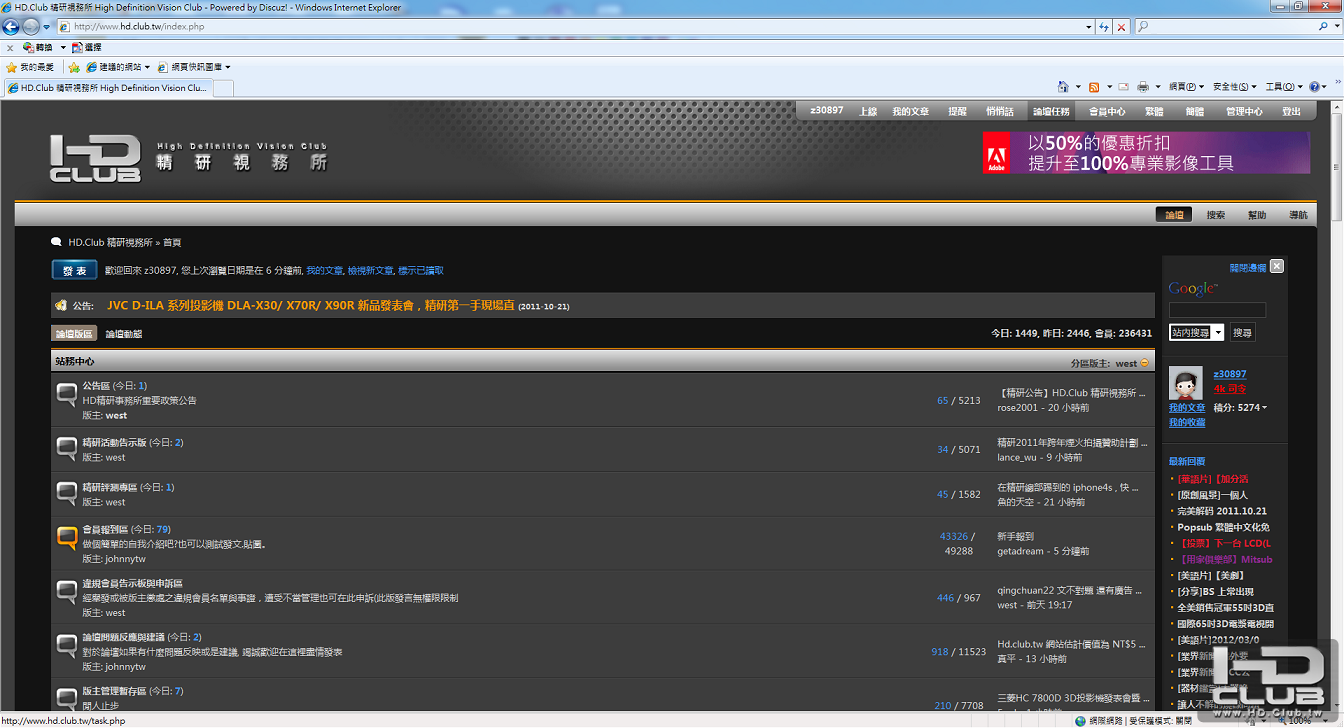Screen dimensions: 1344x728
Task: Open 我的收藏 link in the sidebar
Action: (1187, 422)
